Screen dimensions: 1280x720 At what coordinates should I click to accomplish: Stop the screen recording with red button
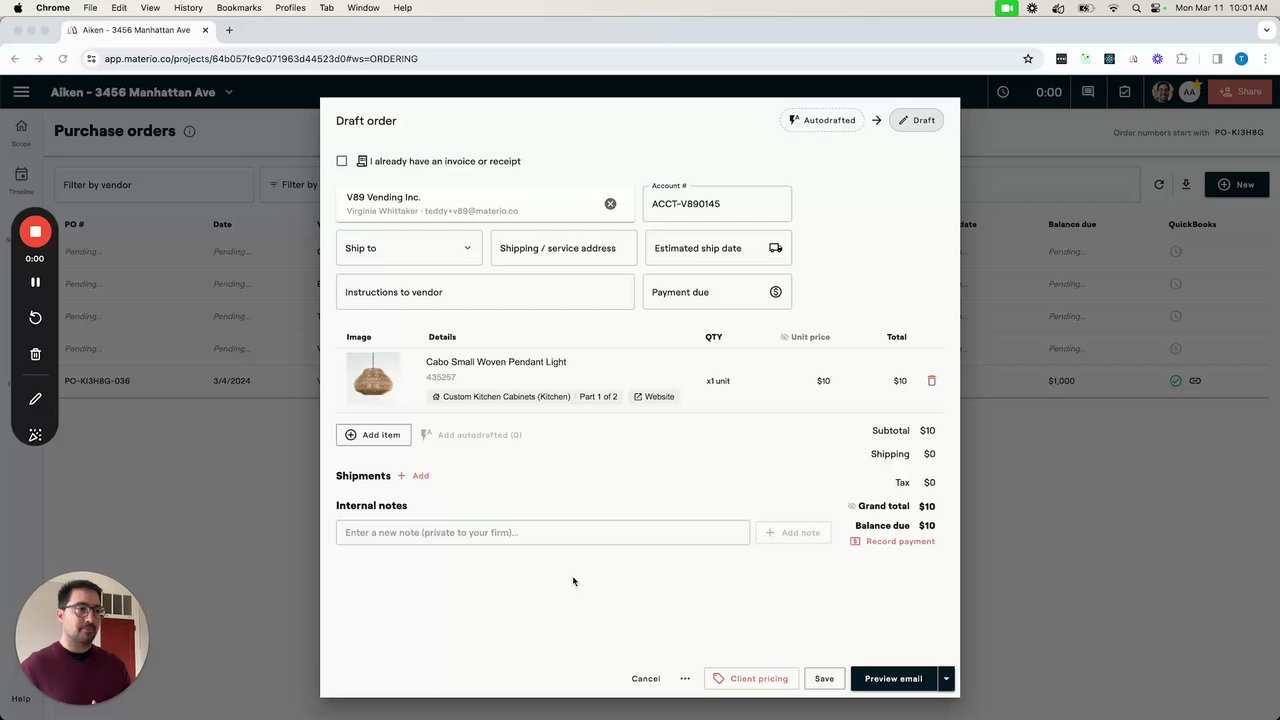35,232
